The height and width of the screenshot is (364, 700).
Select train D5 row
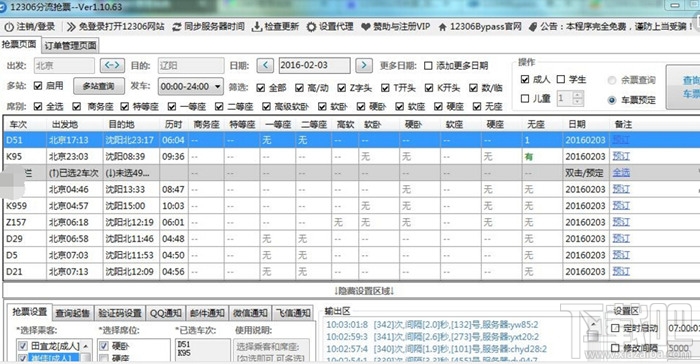(351, 255)
